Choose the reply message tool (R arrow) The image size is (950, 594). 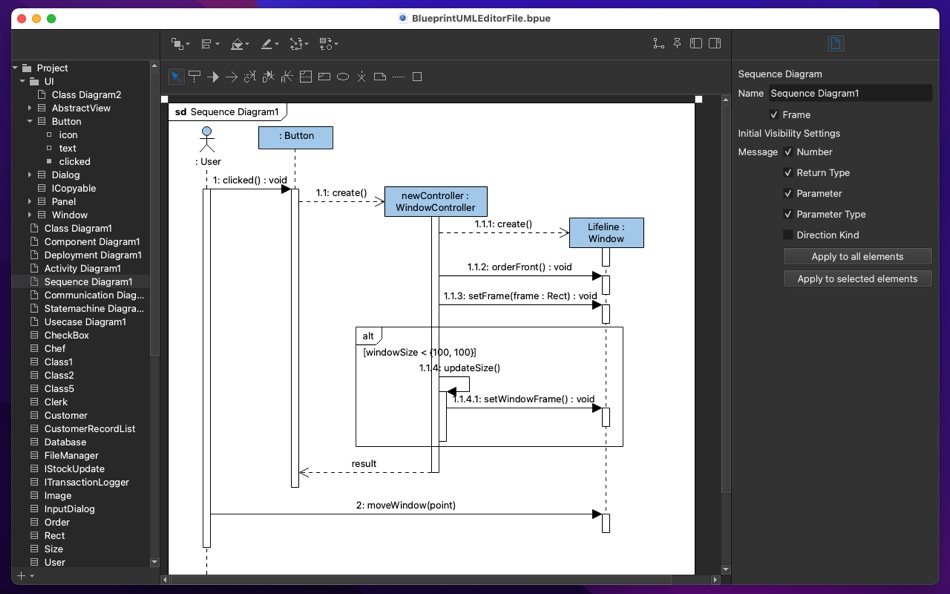[x=287, y=76]
